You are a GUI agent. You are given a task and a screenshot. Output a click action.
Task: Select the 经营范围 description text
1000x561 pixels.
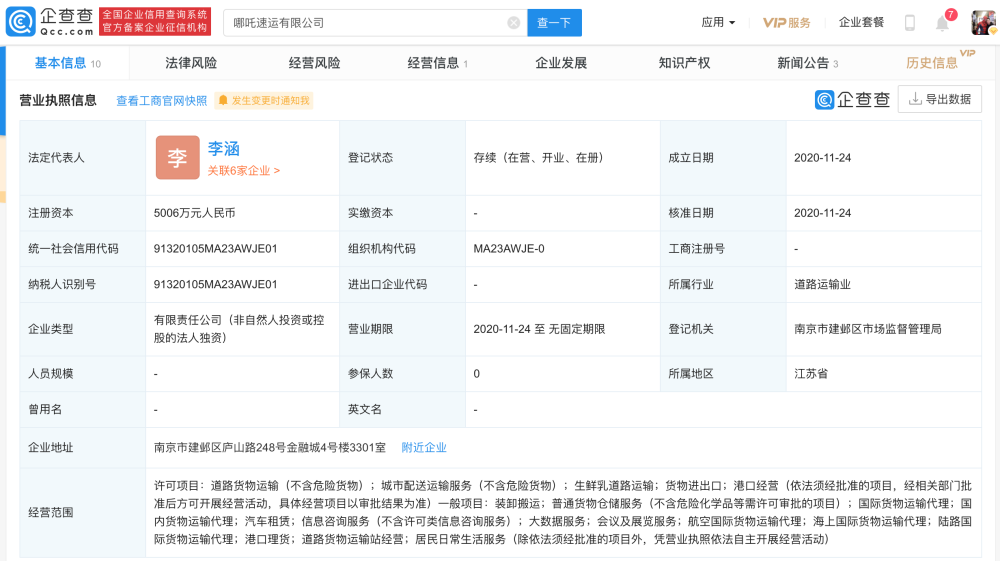562,513
